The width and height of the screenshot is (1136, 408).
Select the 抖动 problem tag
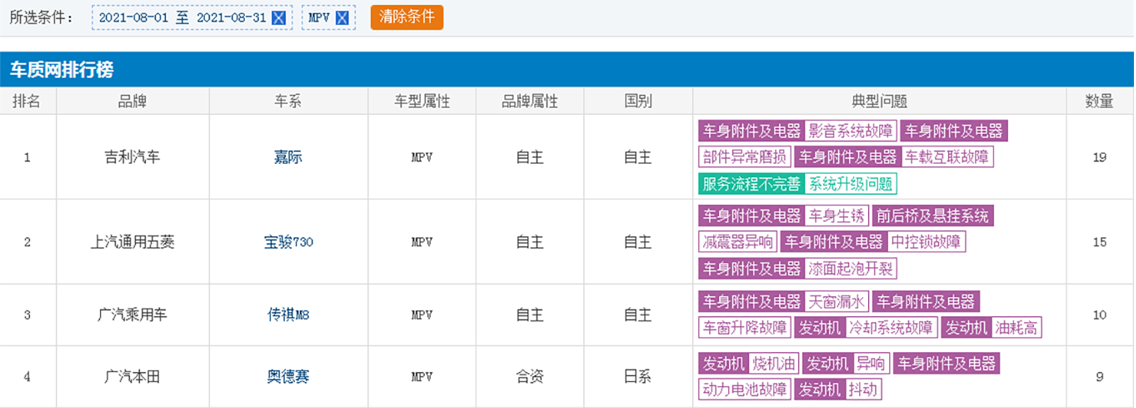click(864, 390)
